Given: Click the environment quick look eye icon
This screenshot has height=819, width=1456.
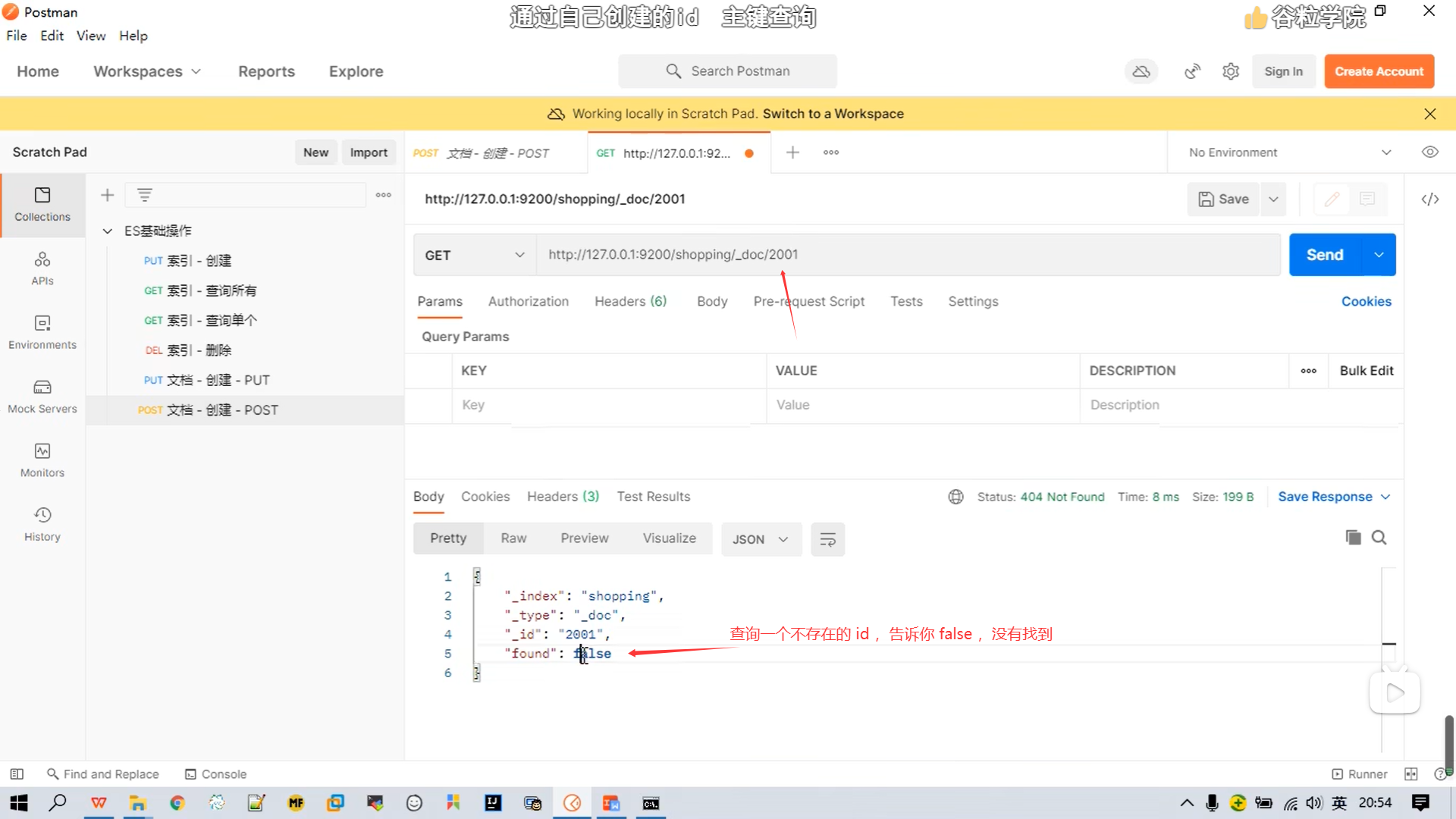Looking at the screenshot, I should 1430,152.
